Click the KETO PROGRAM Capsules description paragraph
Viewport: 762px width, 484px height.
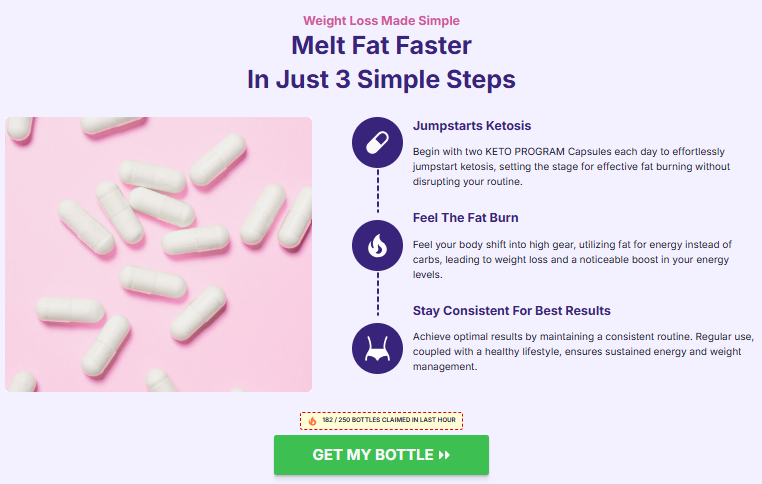click(572, 167)
